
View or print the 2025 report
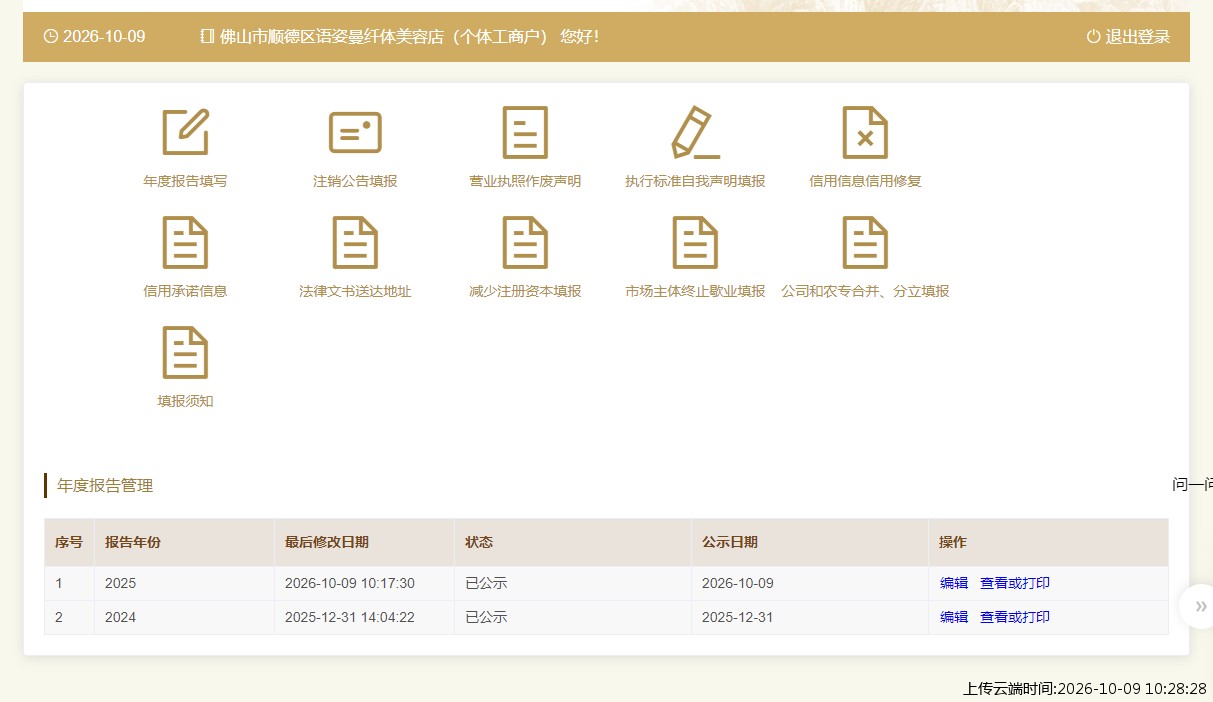coord(1015,583)
